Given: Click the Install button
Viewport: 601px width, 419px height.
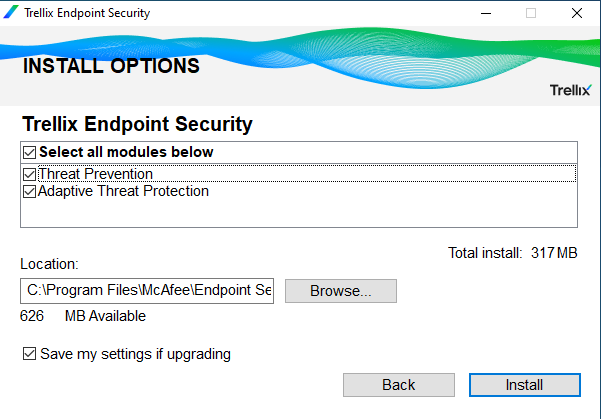Looking at the screenshot, I should (525, 385).
